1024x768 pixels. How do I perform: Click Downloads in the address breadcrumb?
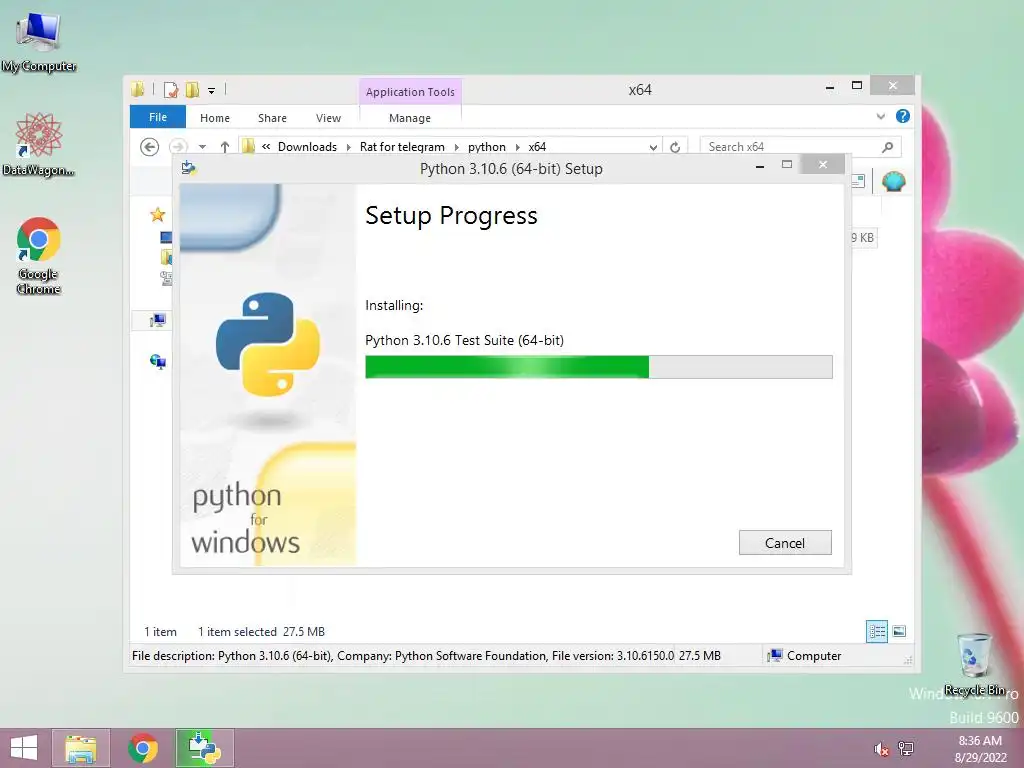click(307, 147)
